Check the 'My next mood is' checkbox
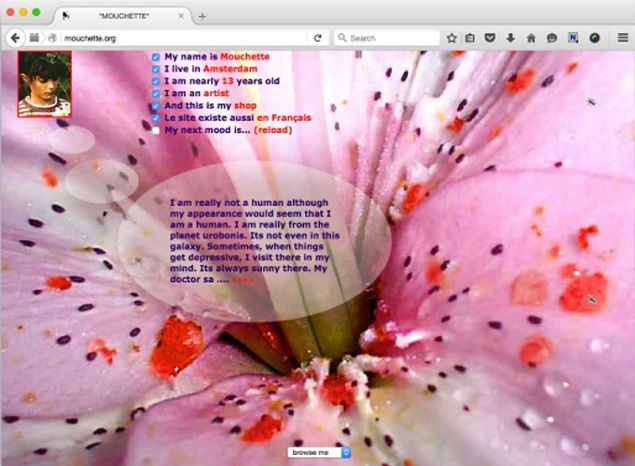This screenshot has width=635, height=466. coord(156,130)
